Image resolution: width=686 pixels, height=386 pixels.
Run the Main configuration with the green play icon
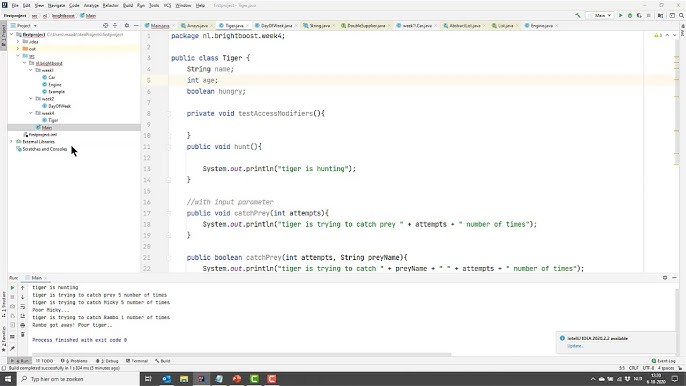(x=620, y=15)
